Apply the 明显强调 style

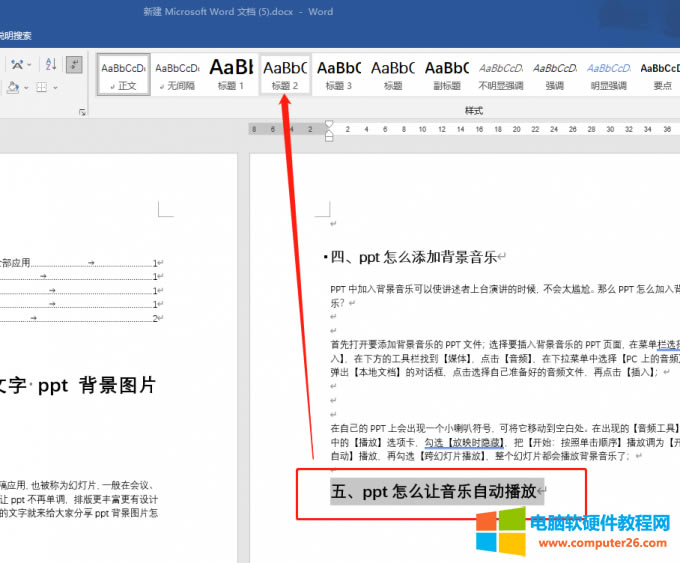pyautogui.click(x=608, y=75)
